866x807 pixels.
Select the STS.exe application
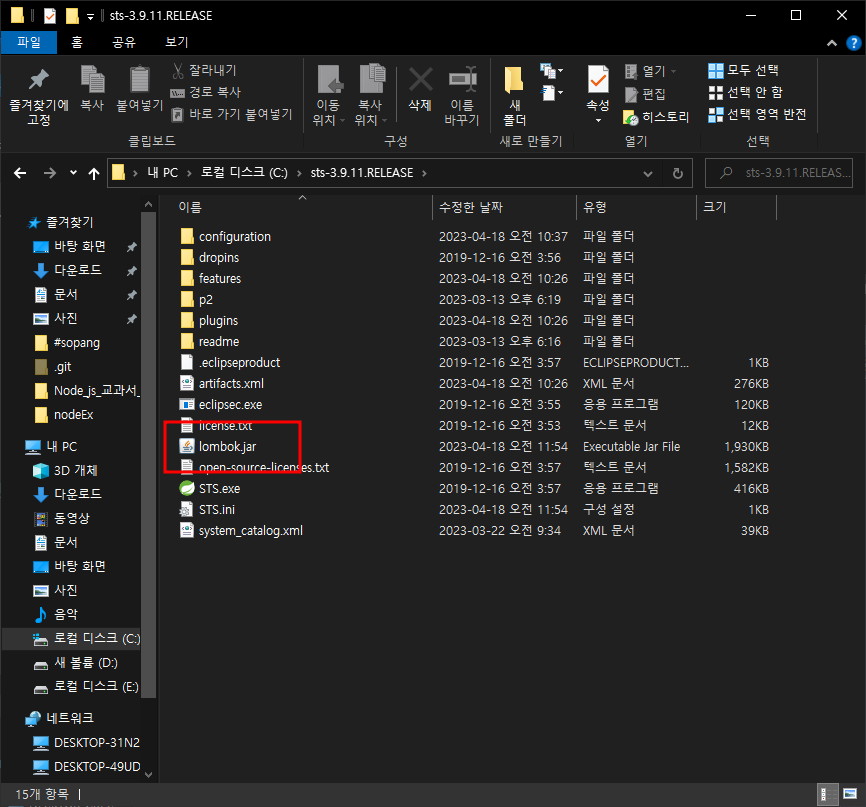click(219, 488)
